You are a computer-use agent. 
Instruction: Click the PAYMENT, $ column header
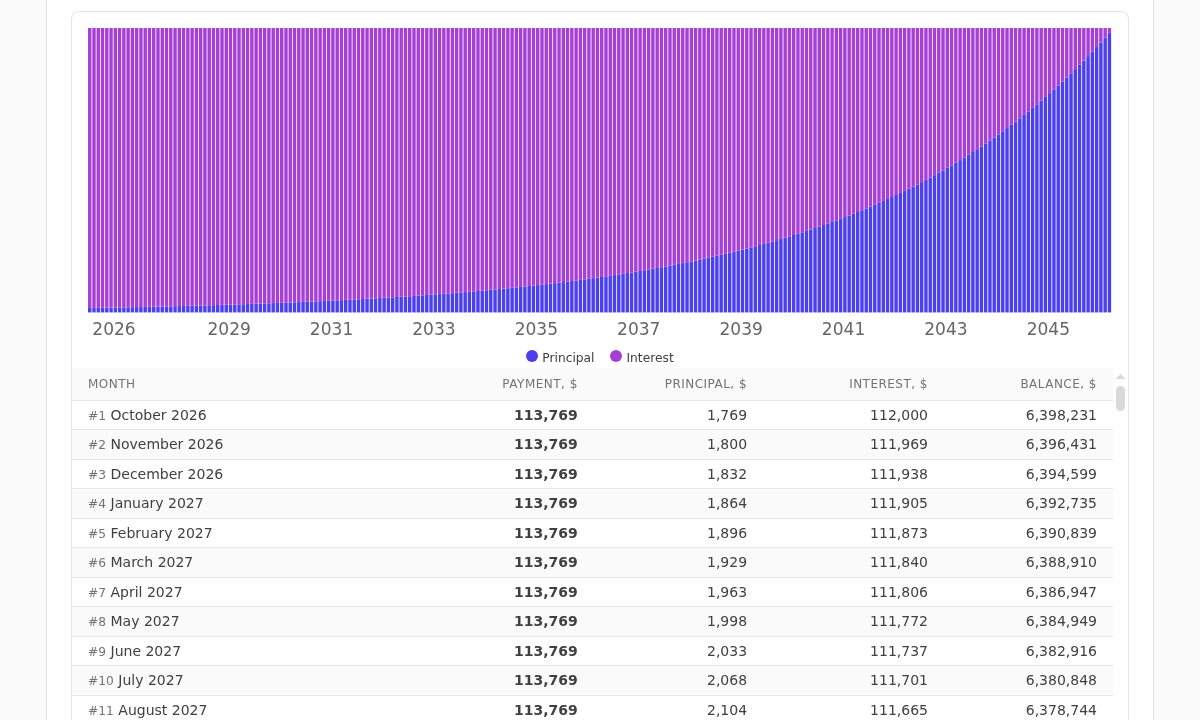pyautogui.click(x=540, y=384)
